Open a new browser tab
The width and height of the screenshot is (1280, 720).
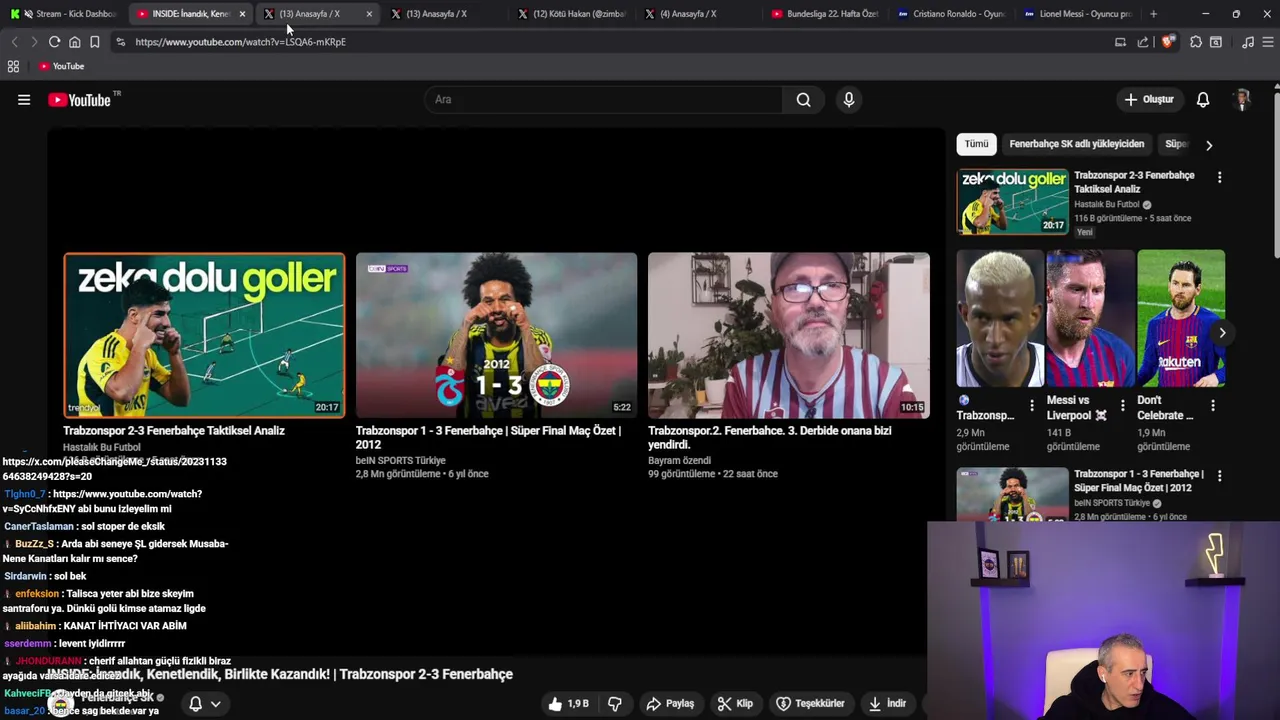[1153, 14]
